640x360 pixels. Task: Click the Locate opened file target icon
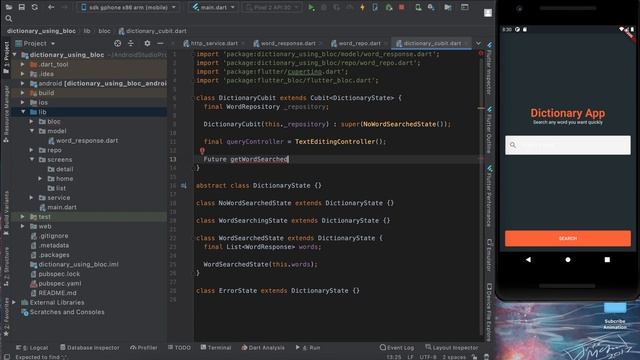point(118,43)
